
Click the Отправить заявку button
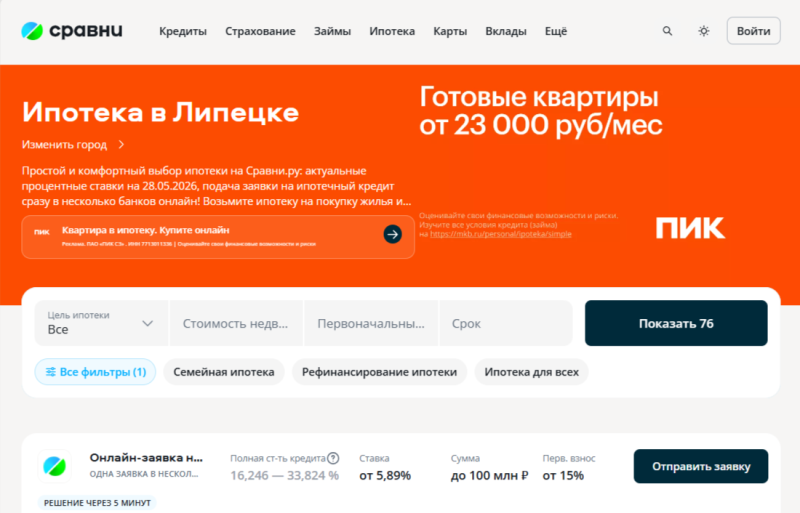[x=701, y=466]
